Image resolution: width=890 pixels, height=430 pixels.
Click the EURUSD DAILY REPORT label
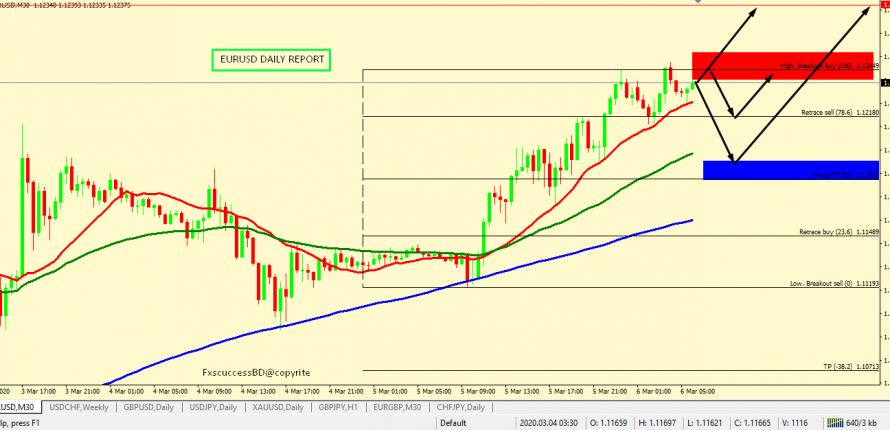pyautogui.click(x=272, y=60)
